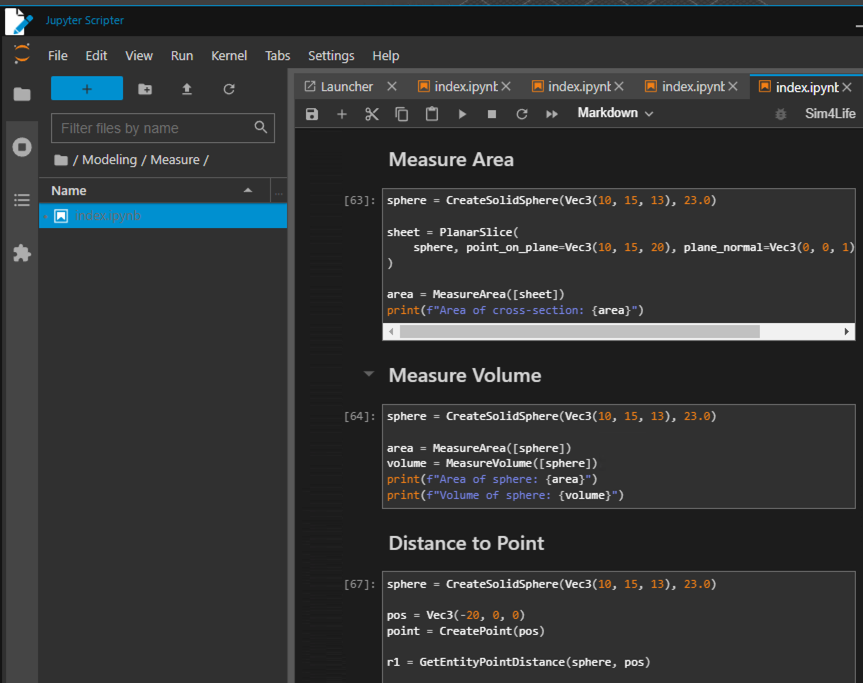863x683 pixels.
Task: Open the File menu
Action: click(58, 56)
